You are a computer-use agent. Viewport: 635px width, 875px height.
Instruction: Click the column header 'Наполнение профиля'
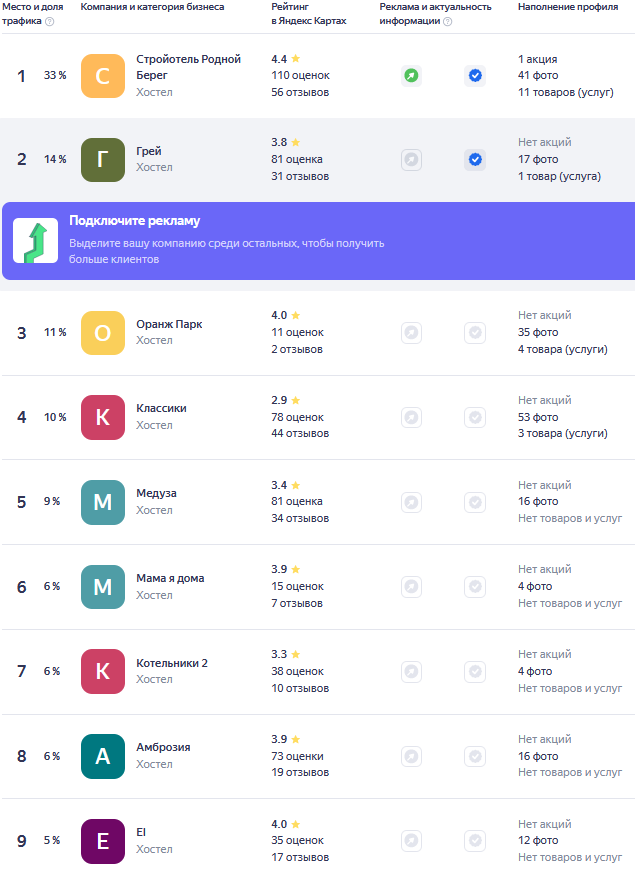568,7
